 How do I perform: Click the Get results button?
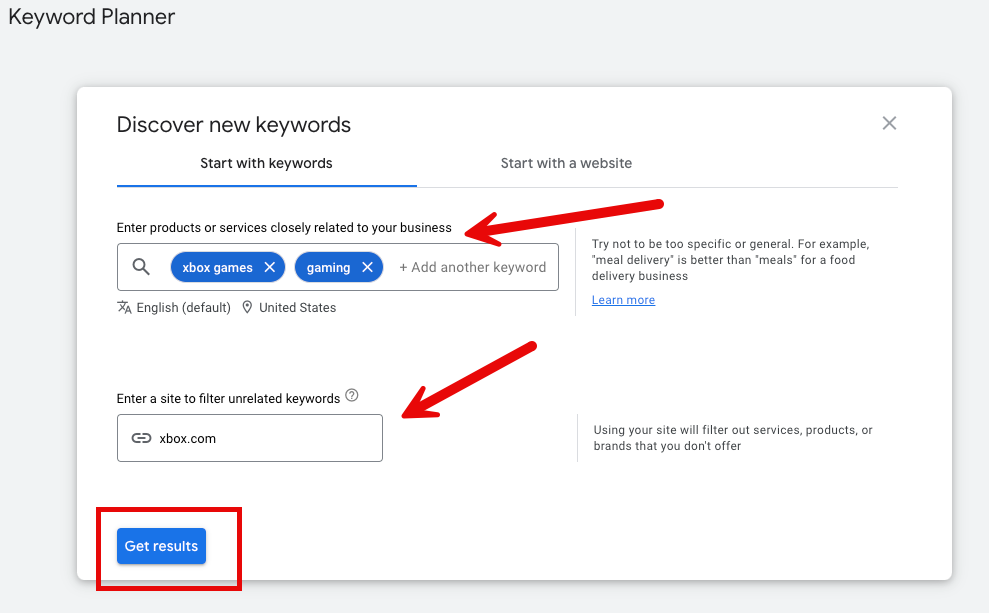[161, 546]
